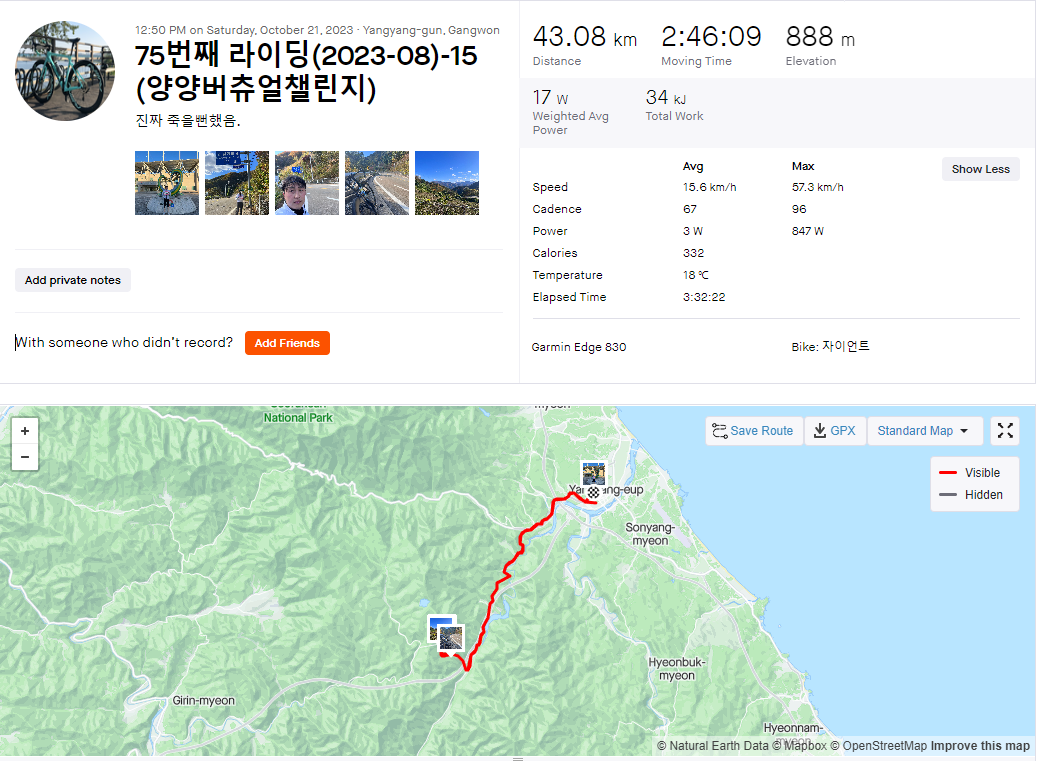Screen dimensions: 1038x761
Task: Open the first ride photo thumbnail
Action: coord(167,183)
